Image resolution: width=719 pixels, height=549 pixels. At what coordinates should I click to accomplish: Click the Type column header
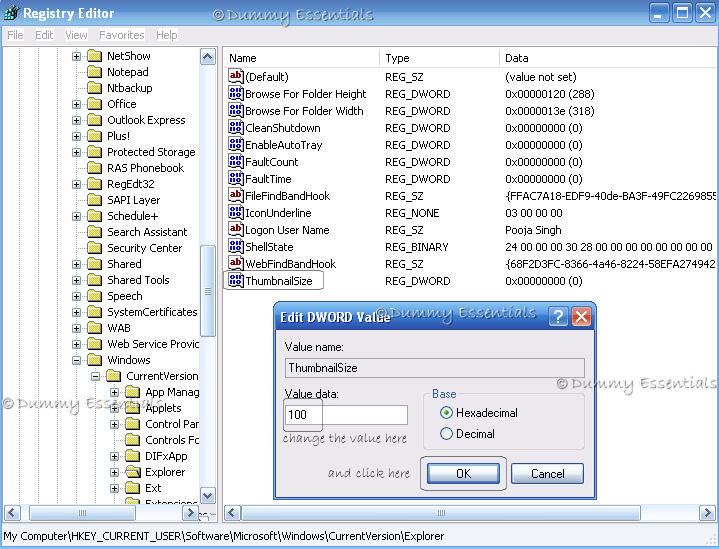click(x=439, y=58)
